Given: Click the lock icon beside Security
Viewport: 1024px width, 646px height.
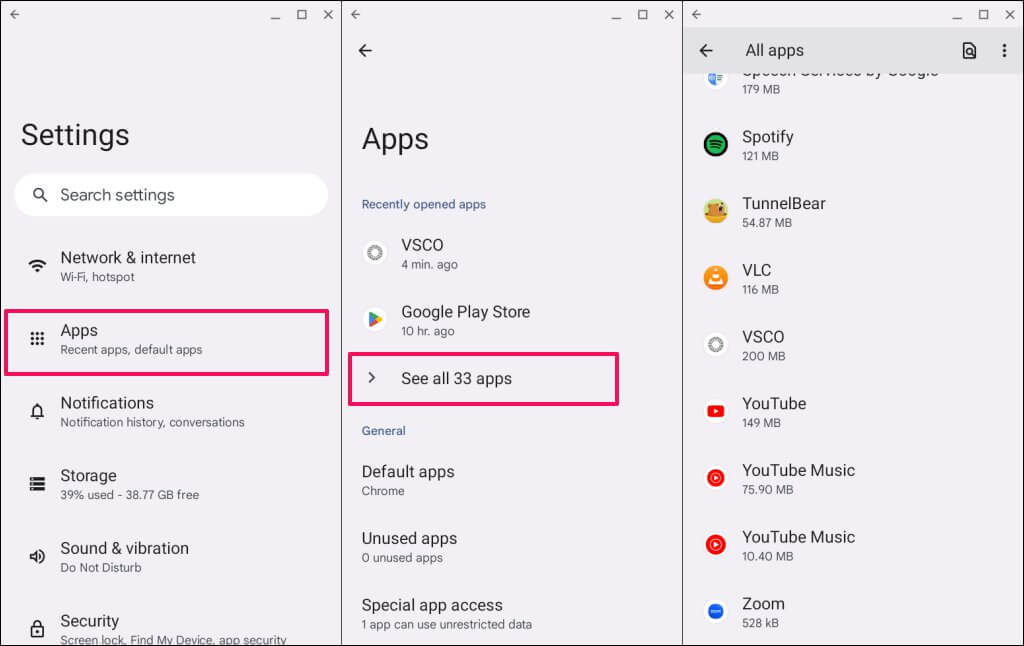Looking at the screenshot, I should (37, 629).
